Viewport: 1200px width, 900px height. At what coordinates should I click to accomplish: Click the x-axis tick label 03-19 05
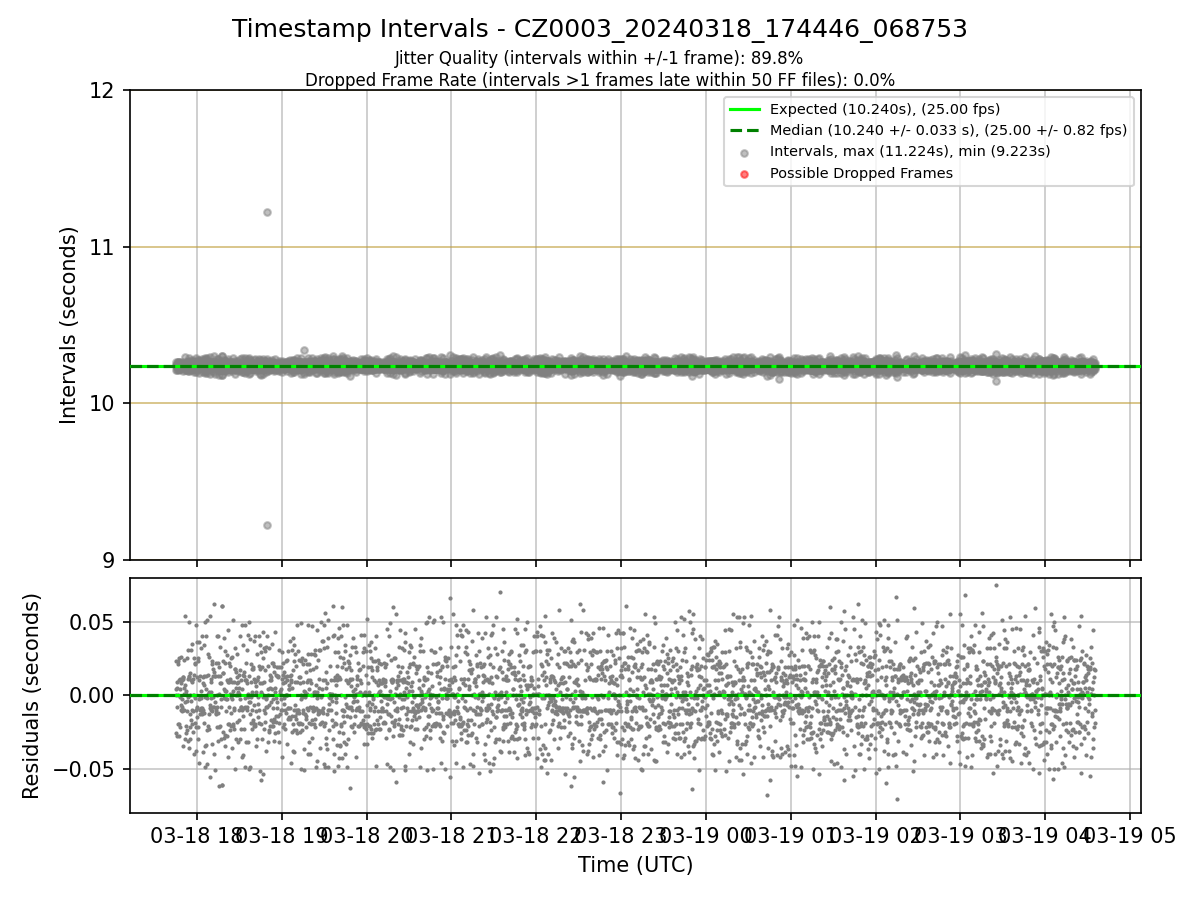tap(1129, 836)
